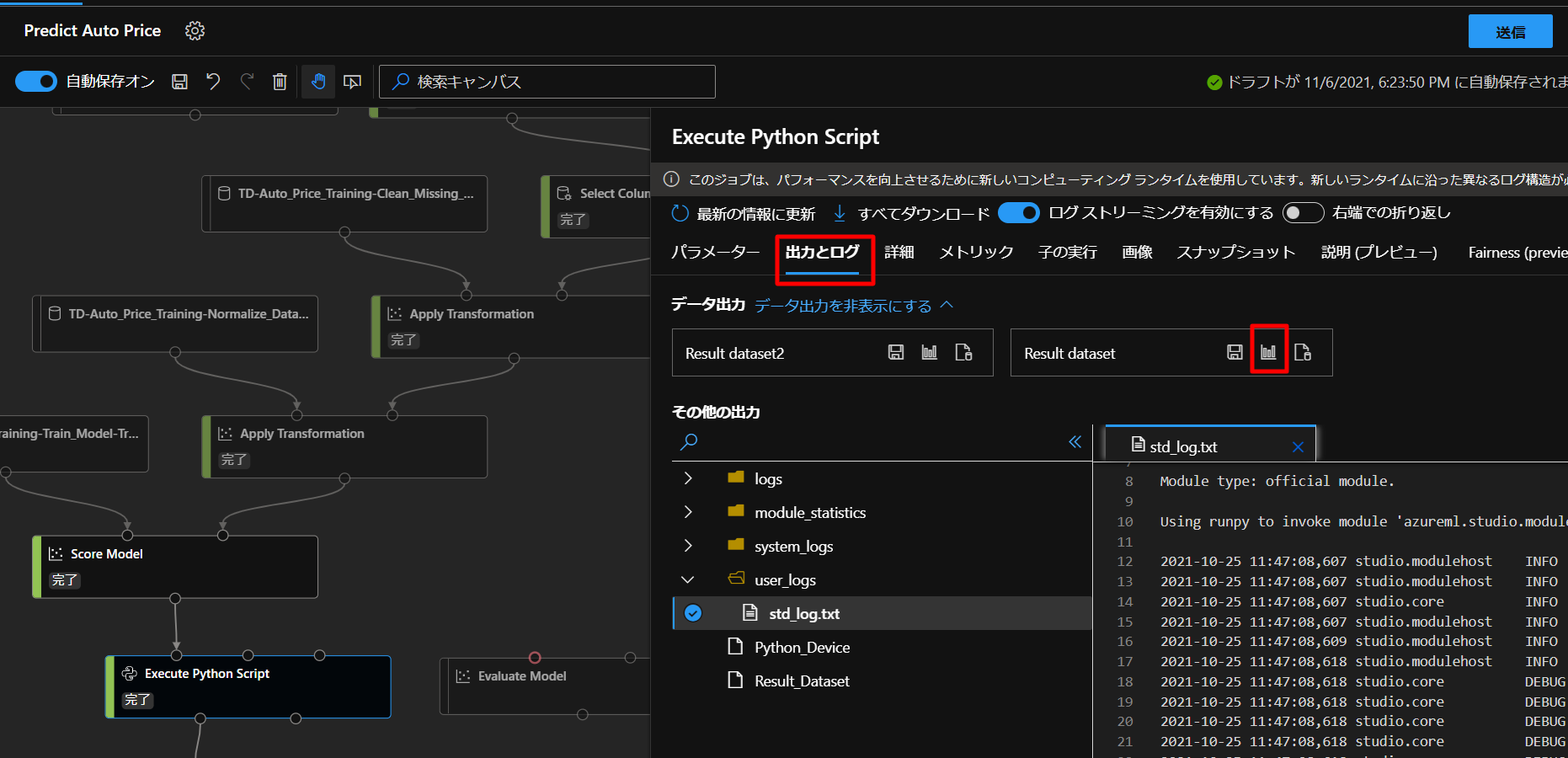Delete selection with the trash icon
This screenshot has width=1568, height=758.
coord(280,82)
